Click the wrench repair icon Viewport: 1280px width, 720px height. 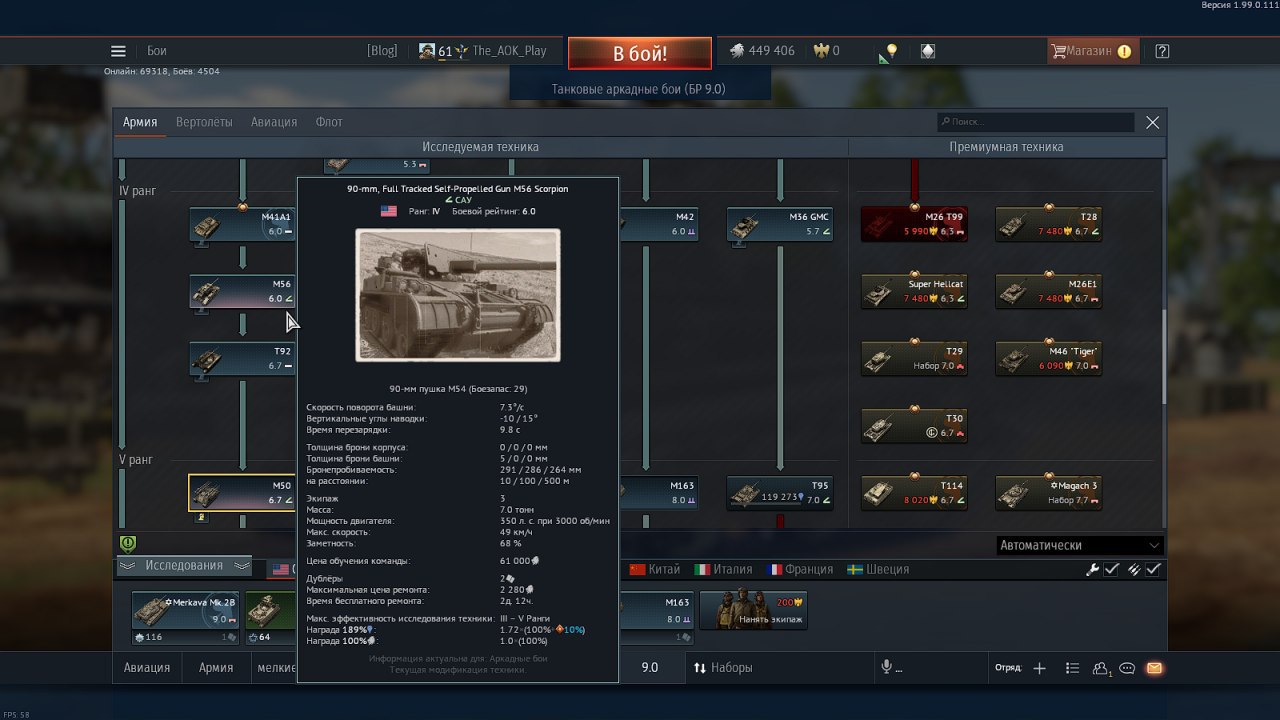click(x=1093, y=569)
